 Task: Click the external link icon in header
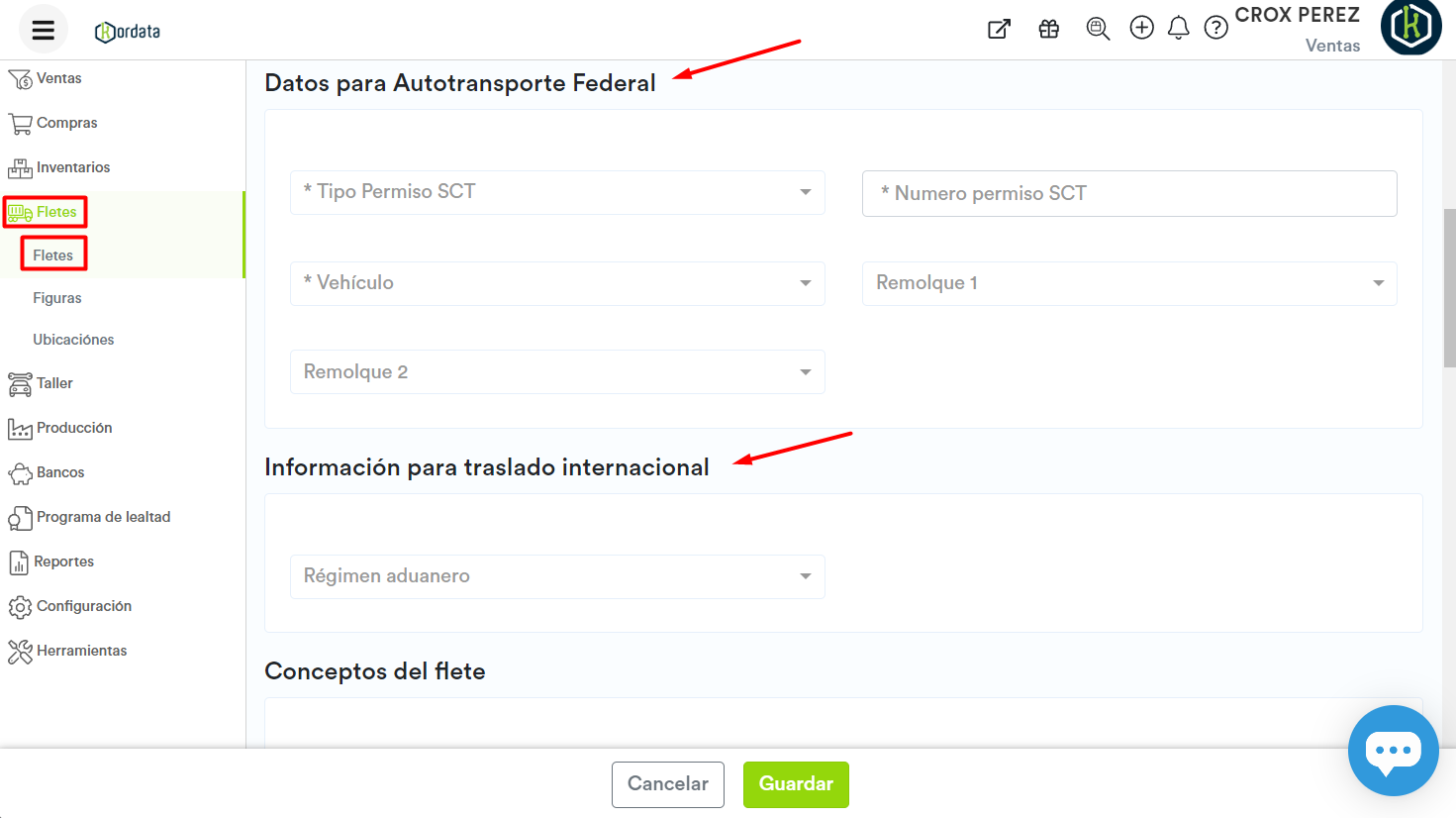pos(1000,29)
